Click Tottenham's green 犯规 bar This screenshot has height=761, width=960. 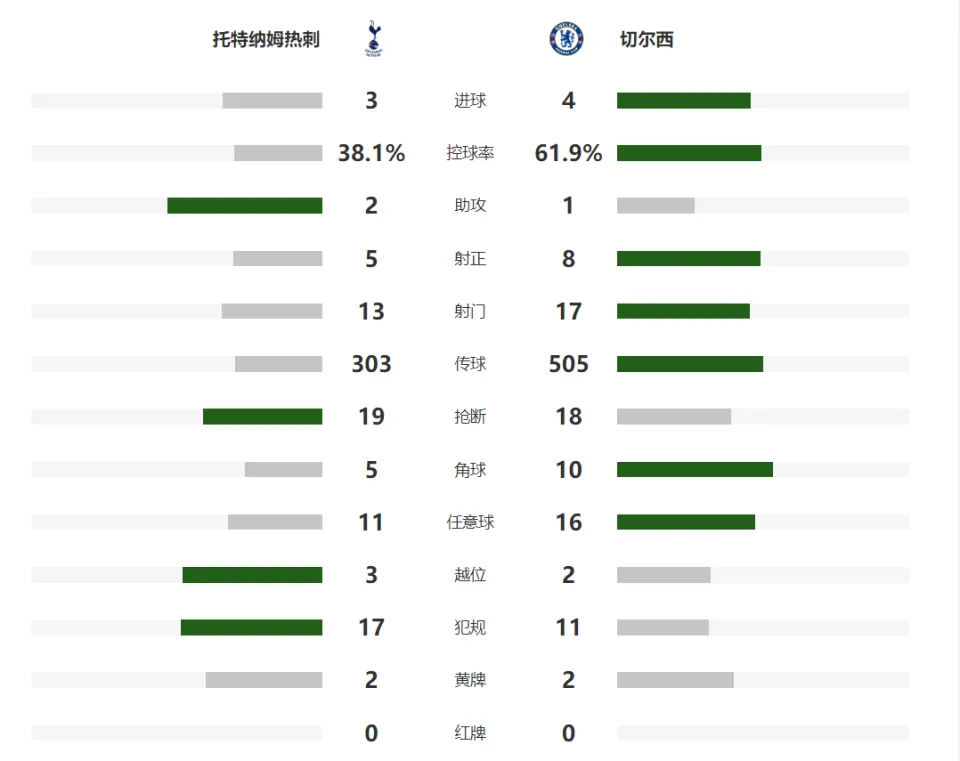click(x=252, y=628)
